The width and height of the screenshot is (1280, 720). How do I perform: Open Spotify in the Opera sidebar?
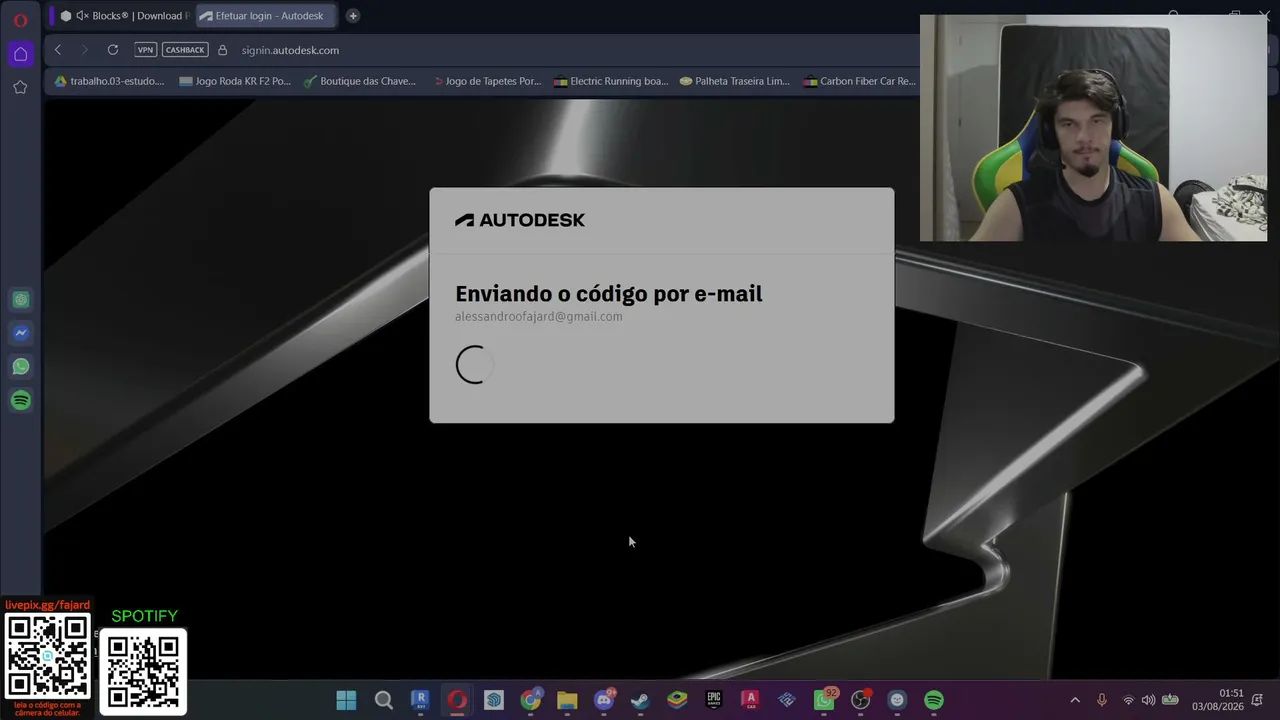20,401
